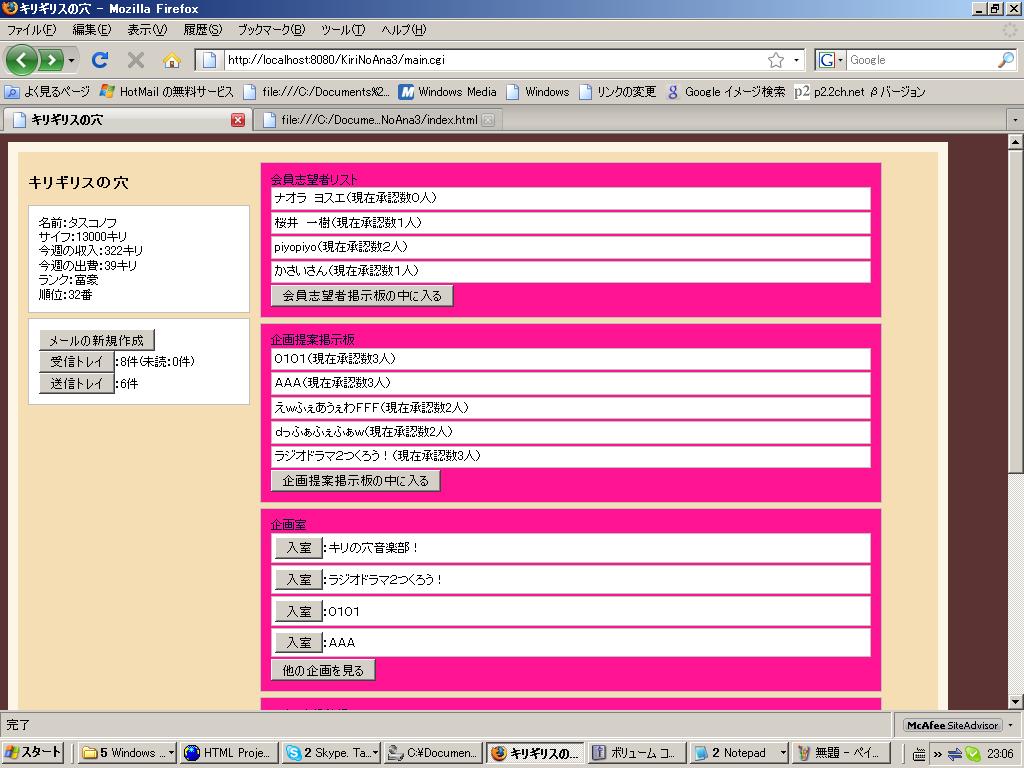Image resolution: width=1024 pixels, height=768 pixels.
Task: Expand hidden tray icons chevron
Action: [x=937, y=754]
